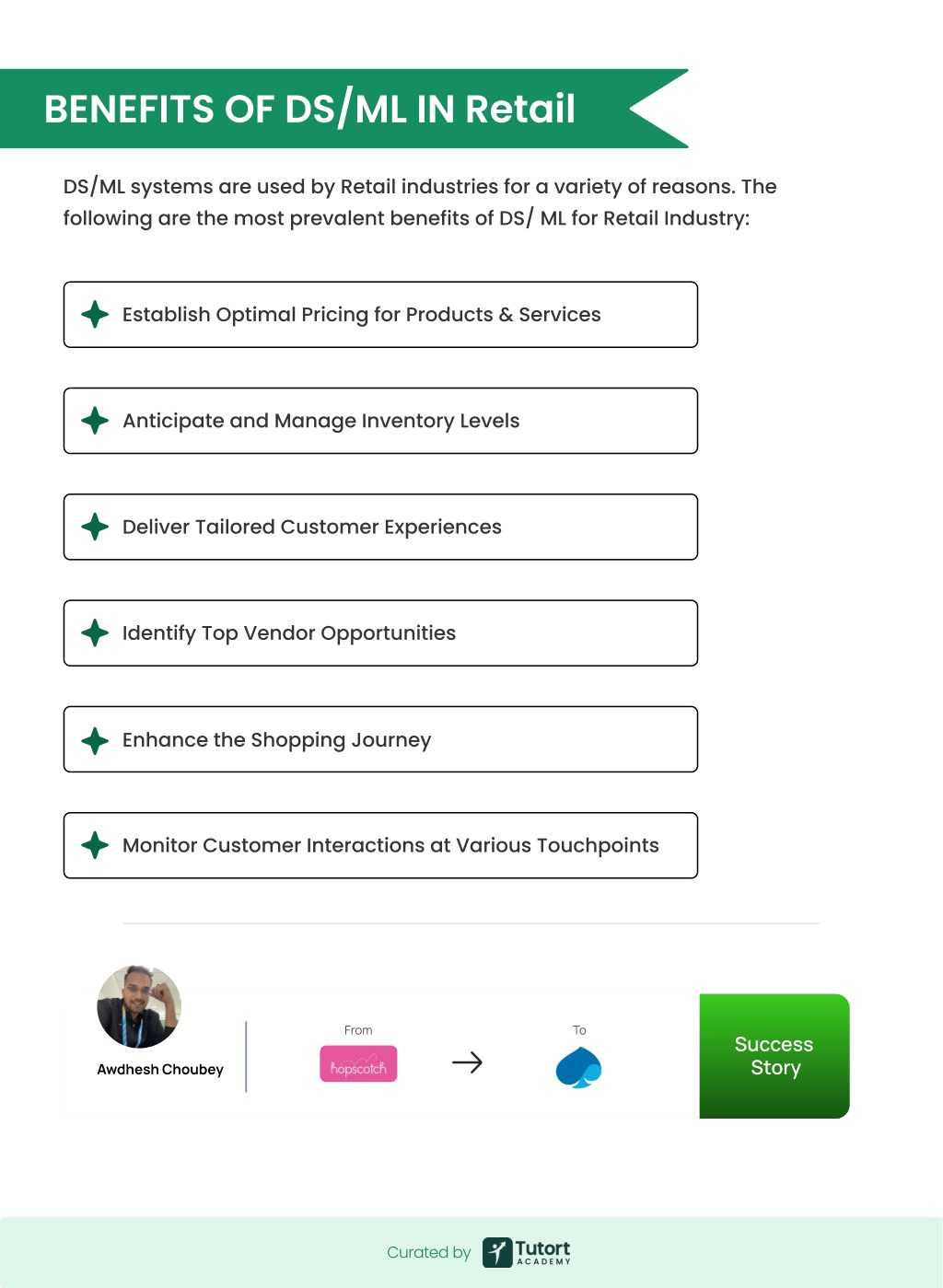Screen dimensions: 943x1288
Task: Open the green Success Story button
Action: pos(774,1056)
